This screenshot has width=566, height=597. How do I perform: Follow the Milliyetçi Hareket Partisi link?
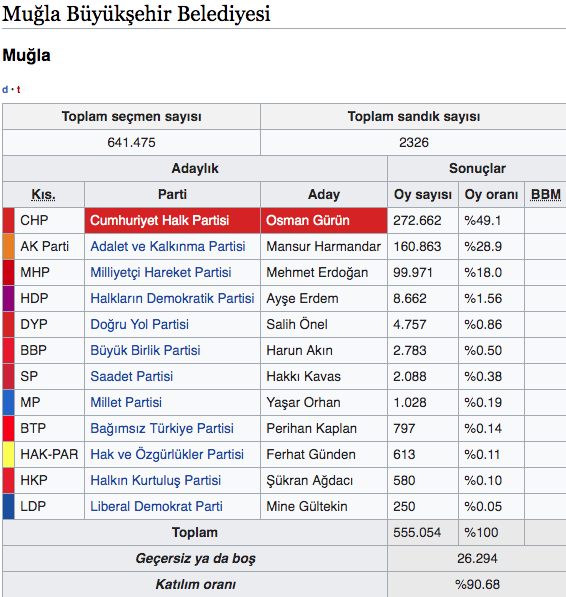coord(161,272)
